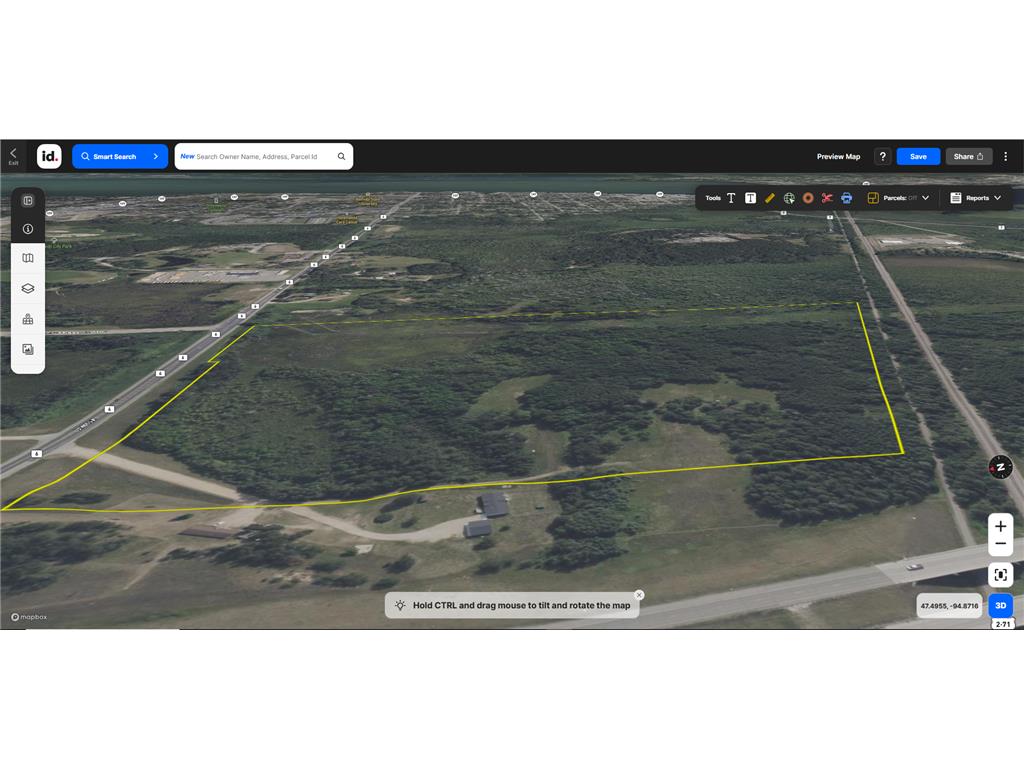The image size is (1024, 768).
Task: Expand the Reports dropdown chevron
Action: (997, 198)
